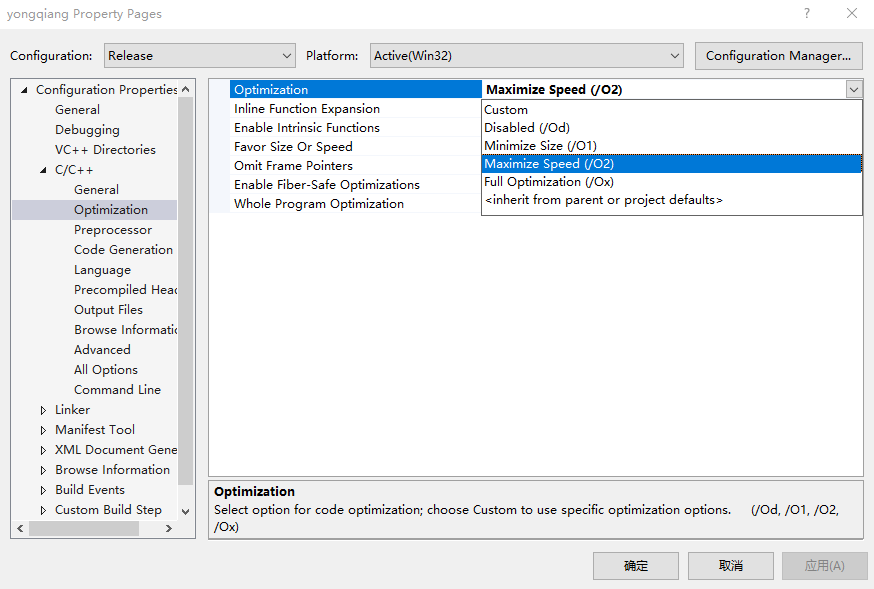
Task: Click the tree scroll up arrow
Action: (186, 89)
